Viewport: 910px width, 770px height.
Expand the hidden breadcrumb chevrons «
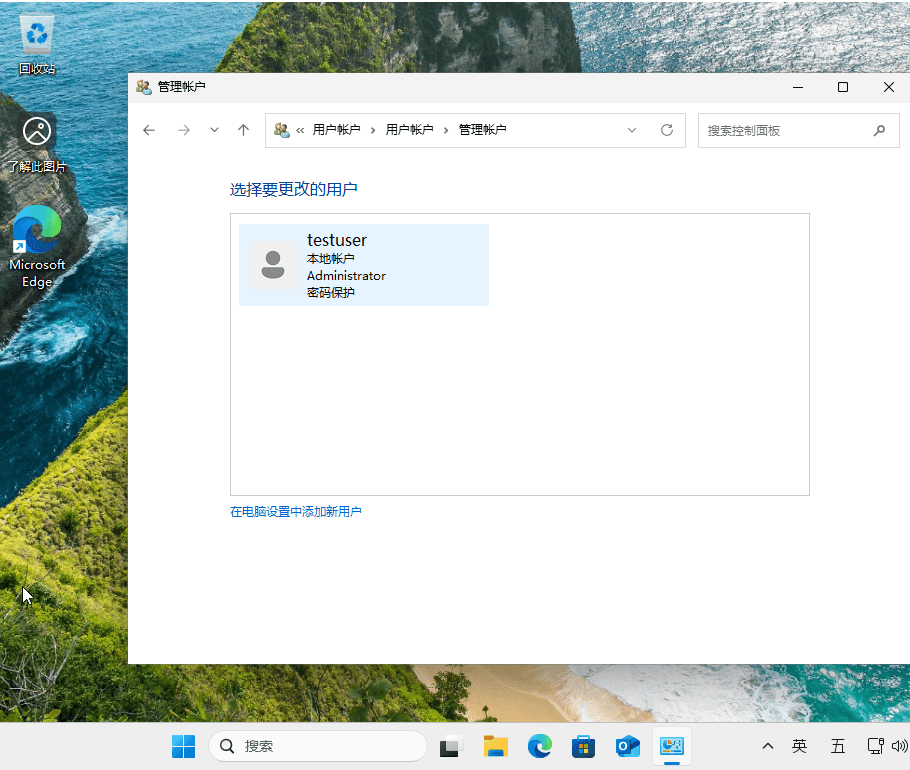[300, 131]
